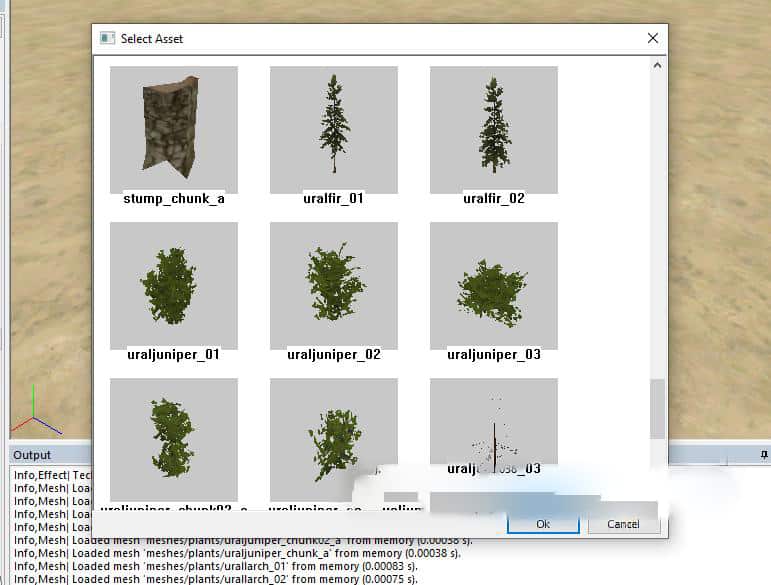Click the asset list vertical scrollbar thumb

657,410
